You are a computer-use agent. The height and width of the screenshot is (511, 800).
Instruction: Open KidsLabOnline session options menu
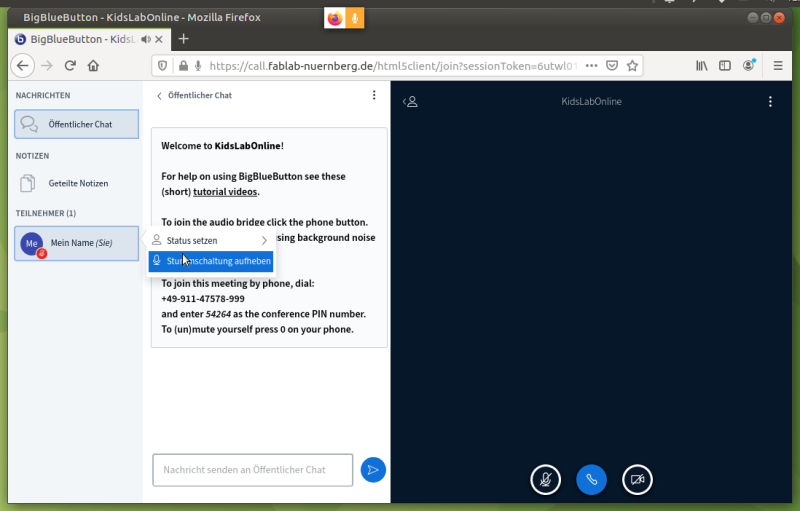click(x=770, y=102)
